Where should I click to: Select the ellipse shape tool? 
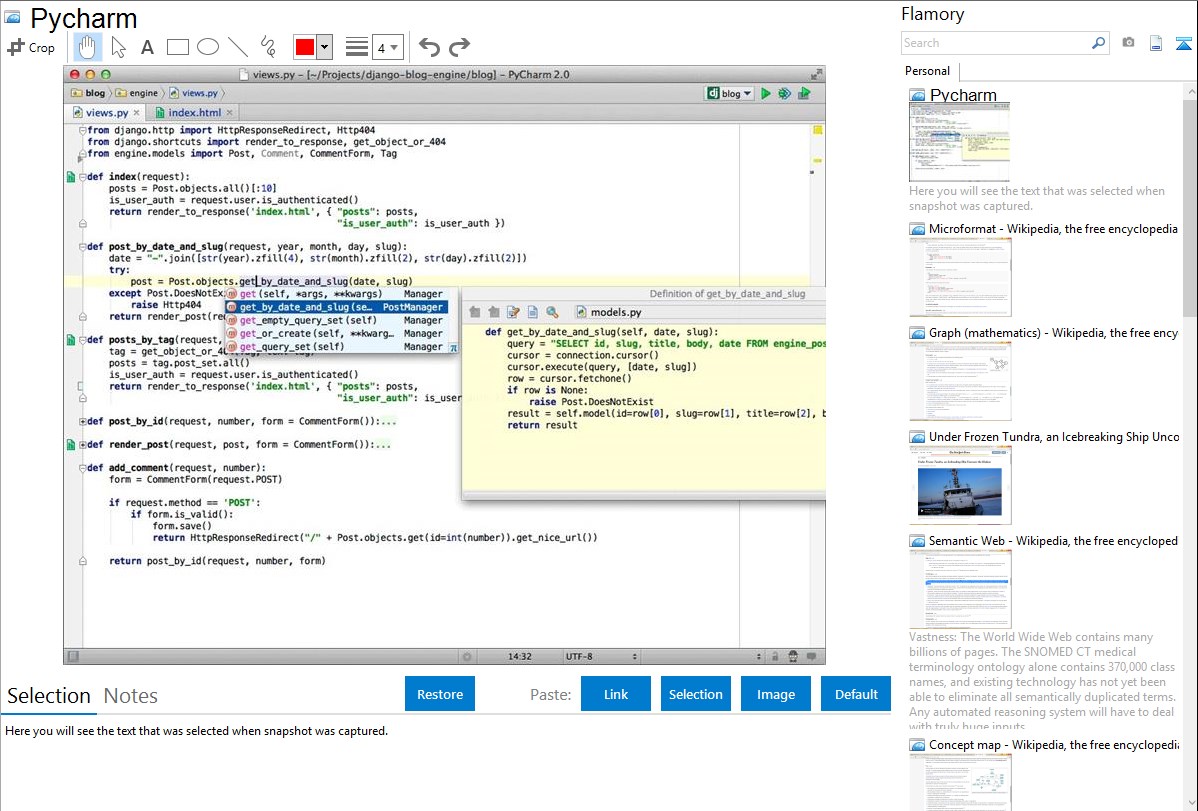[x=208, y=47]
